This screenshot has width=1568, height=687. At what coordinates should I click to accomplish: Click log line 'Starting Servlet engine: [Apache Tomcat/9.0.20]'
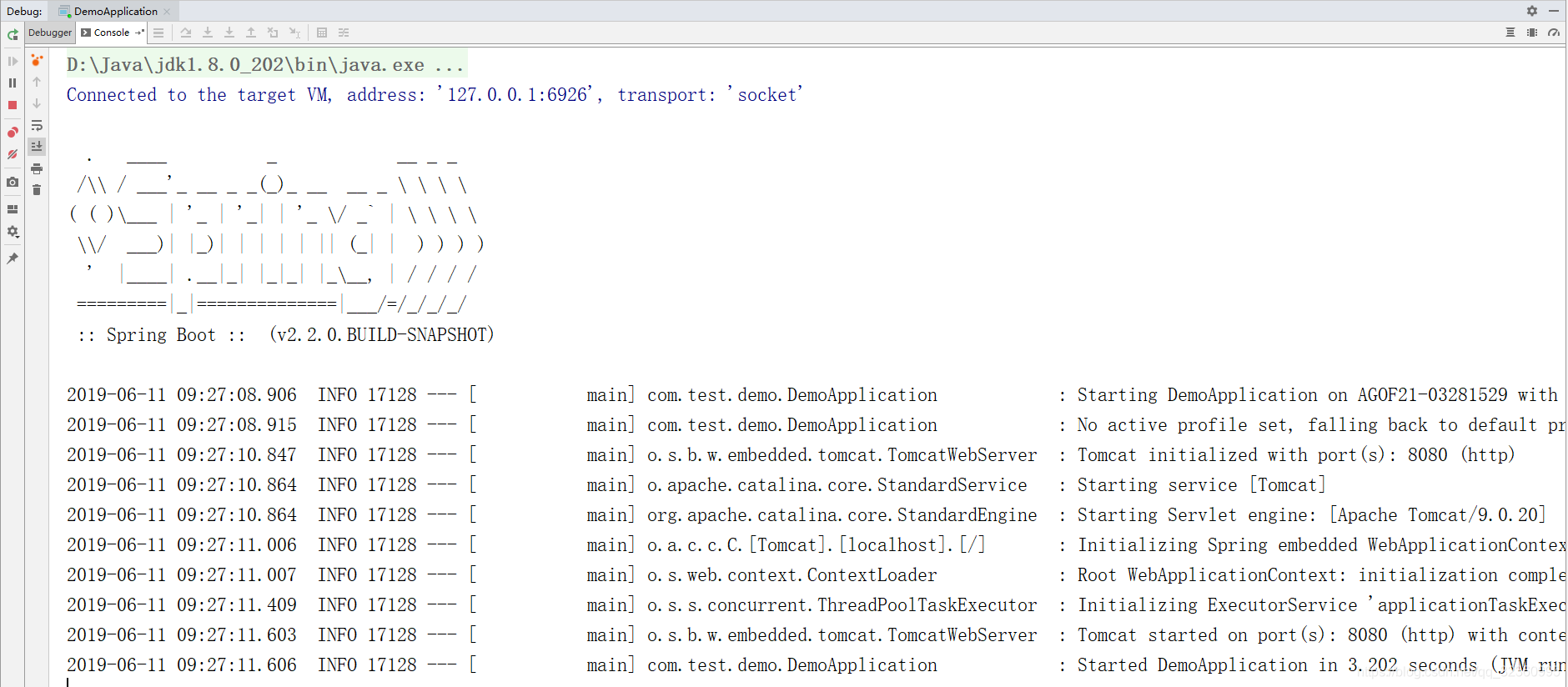807,514
